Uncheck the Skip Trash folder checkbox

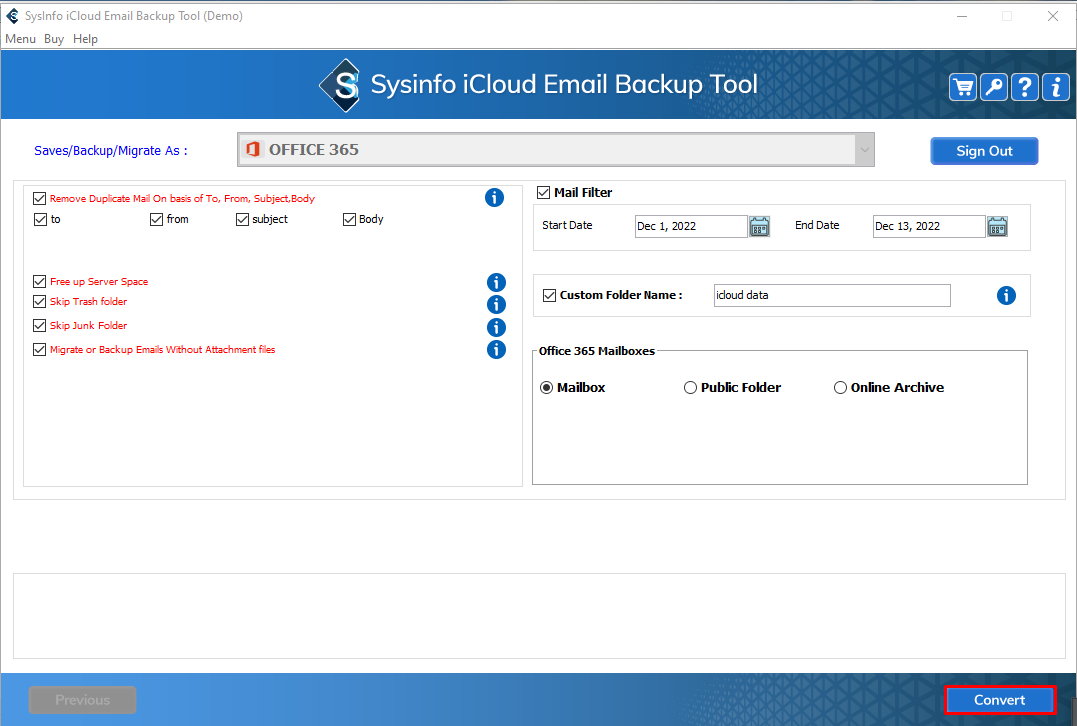coord(40,302)
